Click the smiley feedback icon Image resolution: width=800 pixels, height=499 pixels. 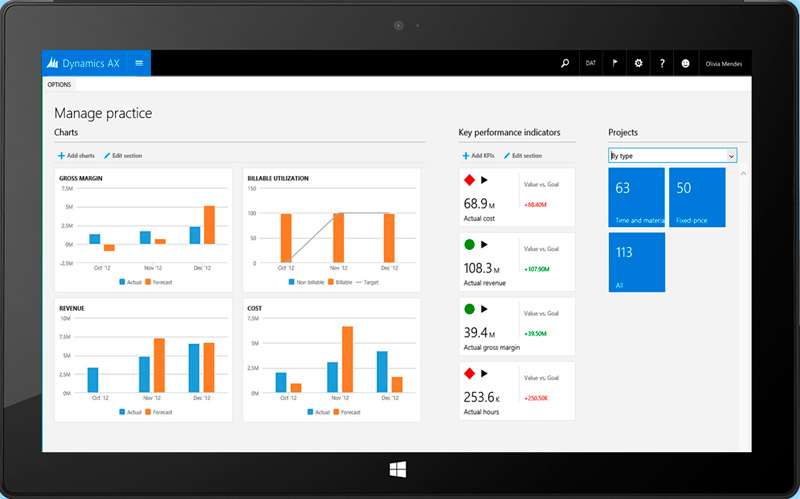[686, 63]
